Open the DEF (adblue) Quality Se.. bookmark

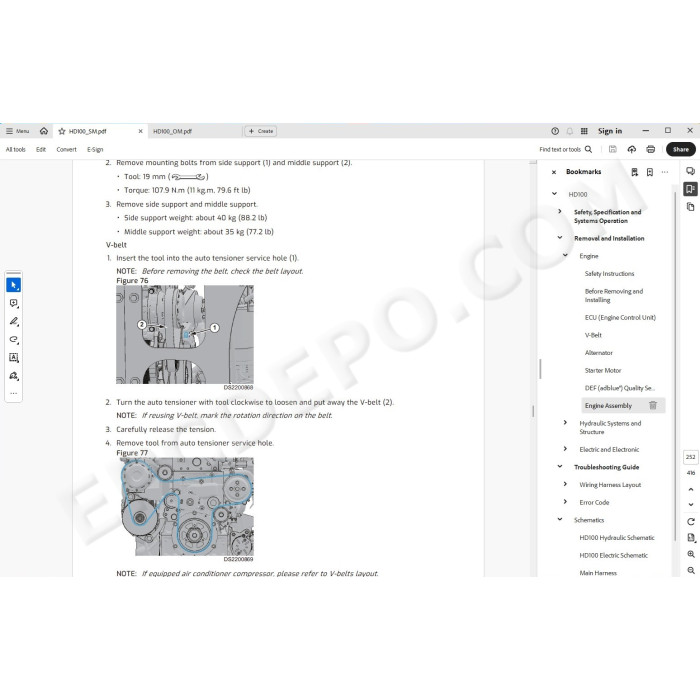pos(620,388)
